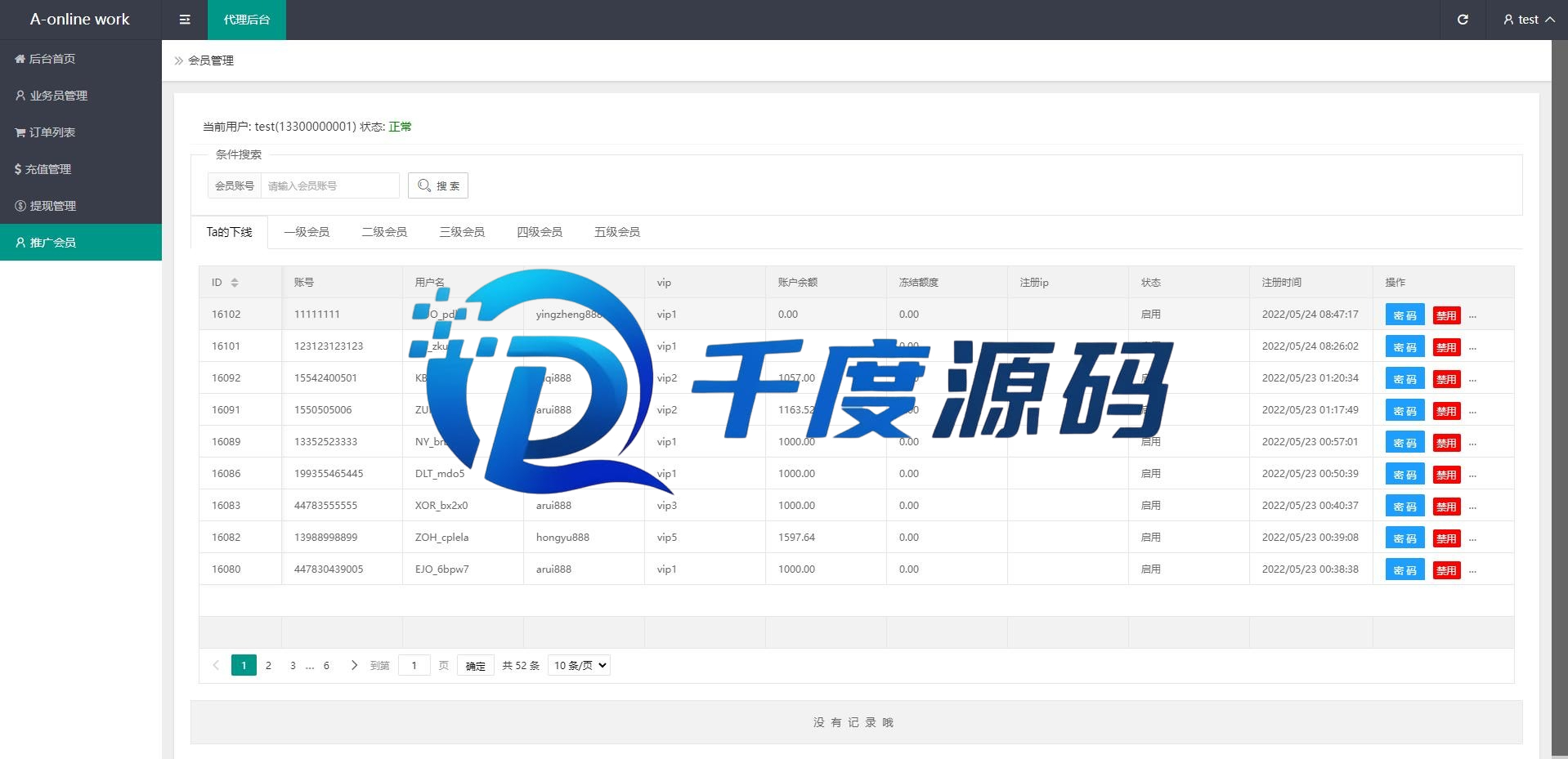Switch to the 四级会员 tab
Screen dimensions: 1568x759
[x=540, y=232]
